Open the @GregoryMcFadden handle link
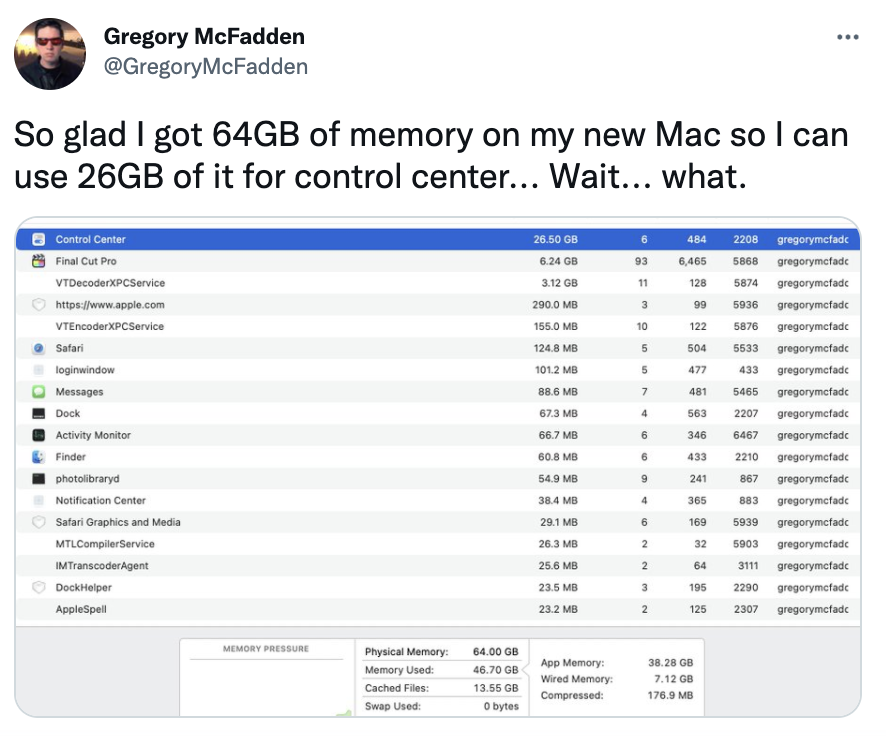Image resolution: width=886 pixels, height=736 pixels. 205,66
